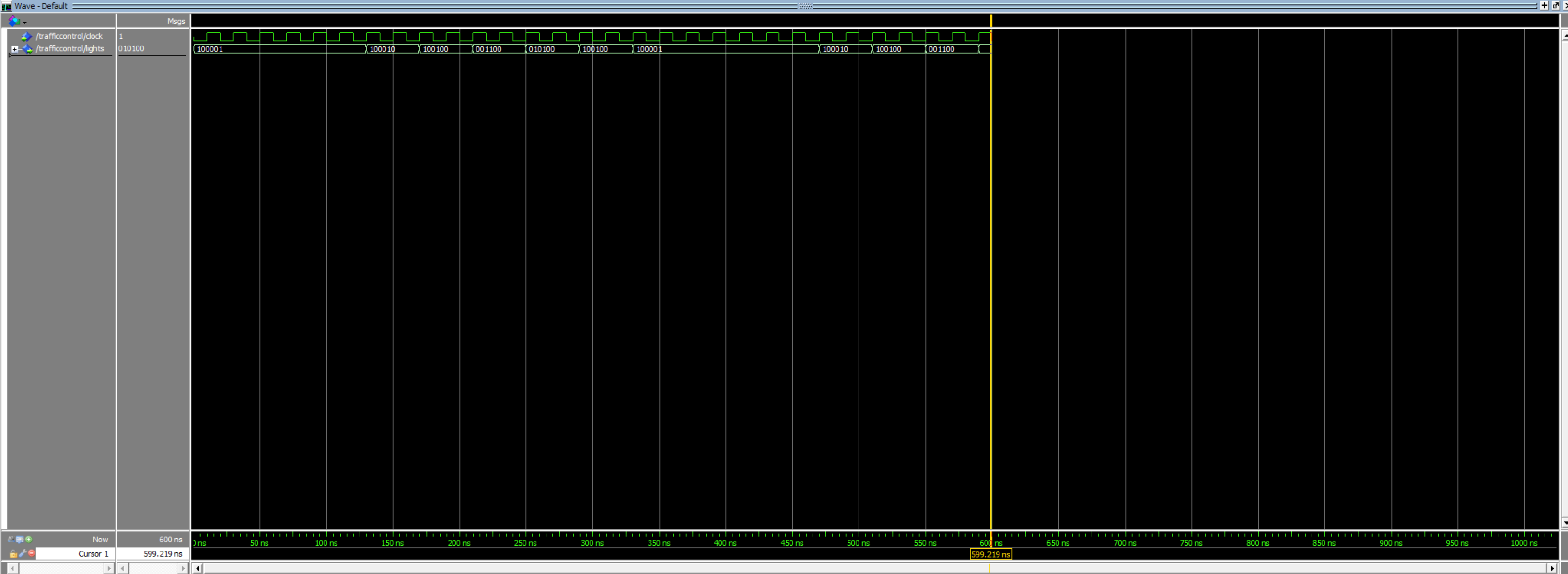Select the /trafficcontrol/clock signal name
This screenshot has height=574, width=1568.
pyautogui.click(x=70, y=36)
